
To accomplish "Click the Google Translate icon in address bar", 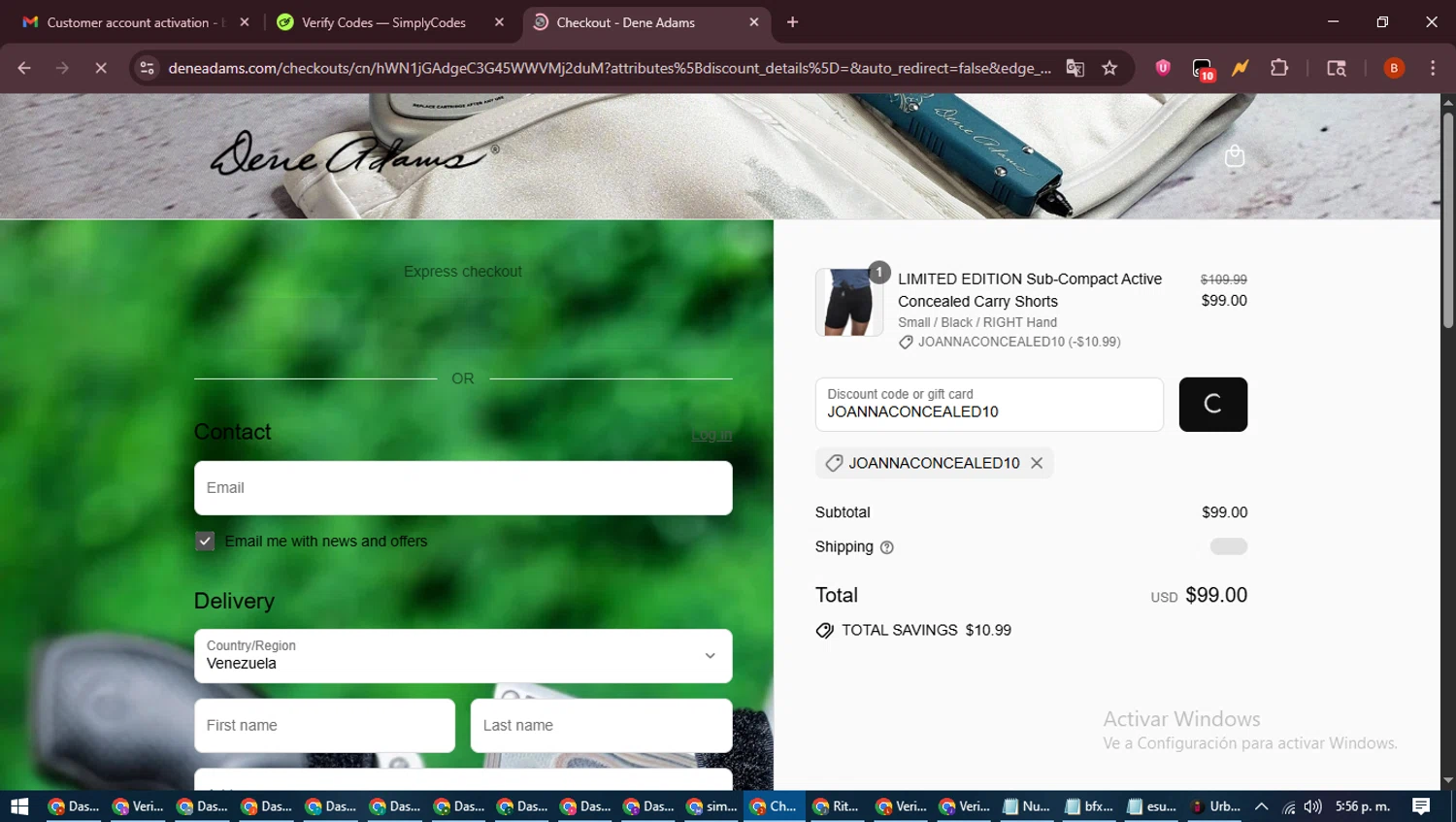I will (1075, 68).
